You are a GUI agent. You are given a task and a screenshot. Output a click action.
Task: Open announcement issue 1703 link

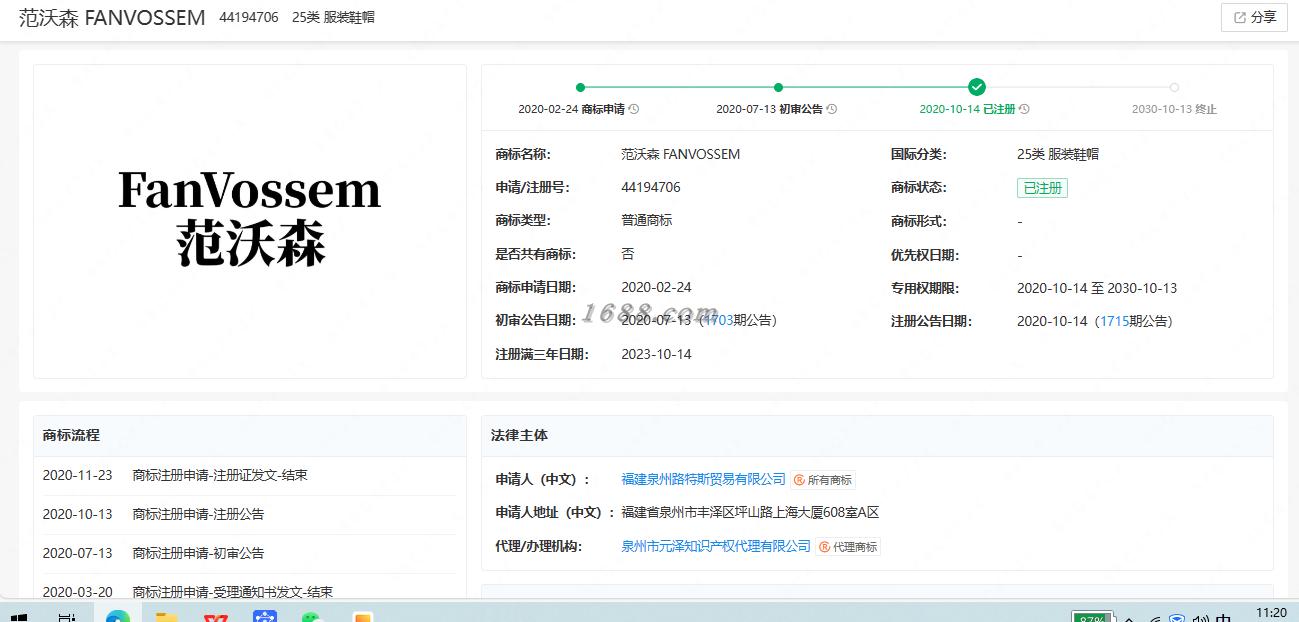coord(717,320)
